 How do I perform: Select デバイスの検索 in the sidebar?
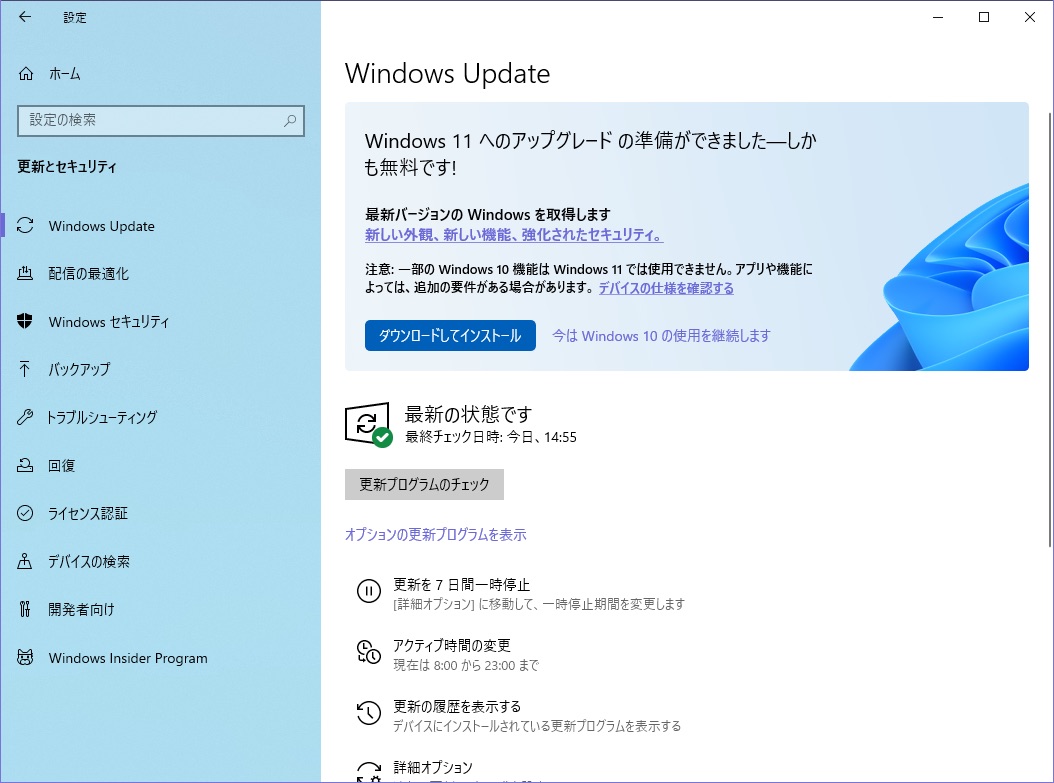tap(161, 562)
